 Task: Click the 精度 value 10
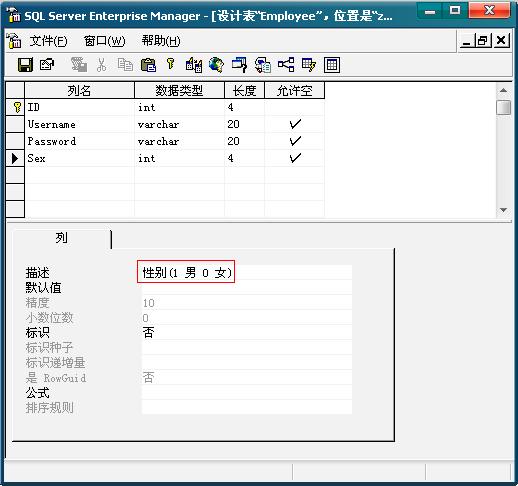click(247, 303)
